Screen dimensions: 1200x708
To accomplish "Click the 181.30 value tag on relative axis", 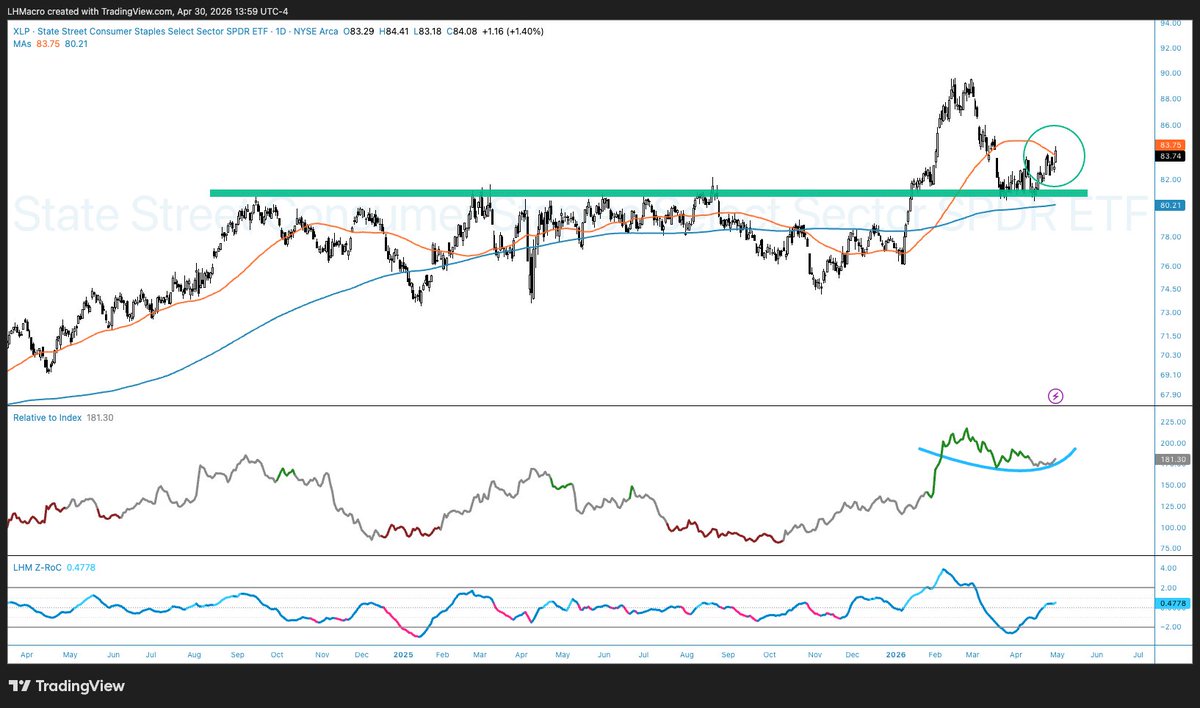I will tap(1170, 459).
